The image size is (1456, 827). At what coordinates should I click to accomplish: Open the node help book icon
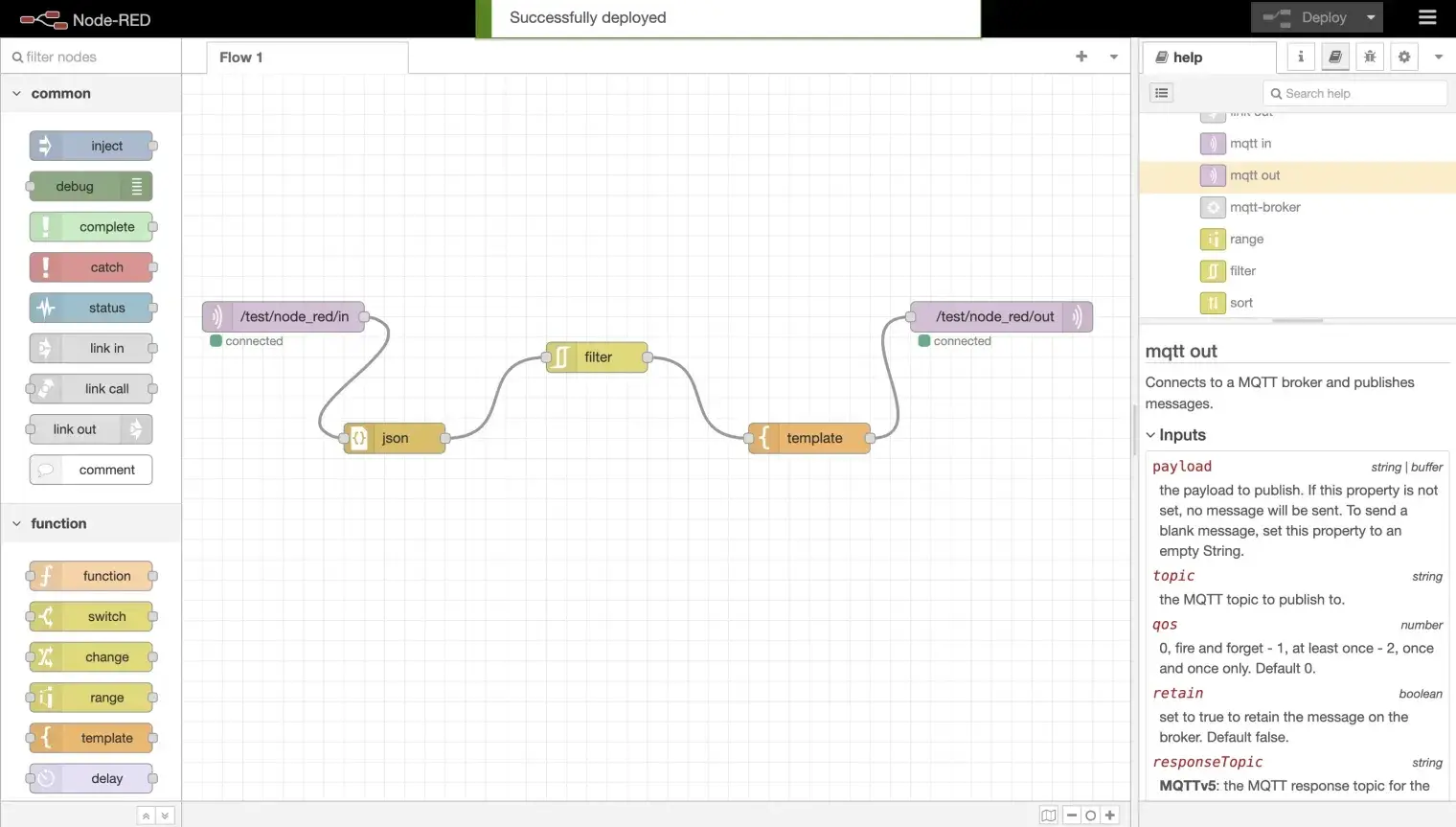1334,57
